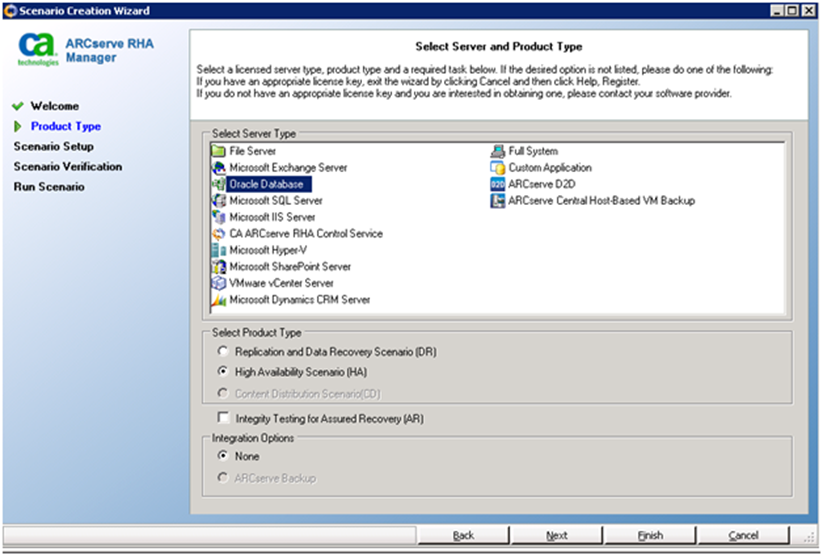Select the None integration option

point(223,455)
